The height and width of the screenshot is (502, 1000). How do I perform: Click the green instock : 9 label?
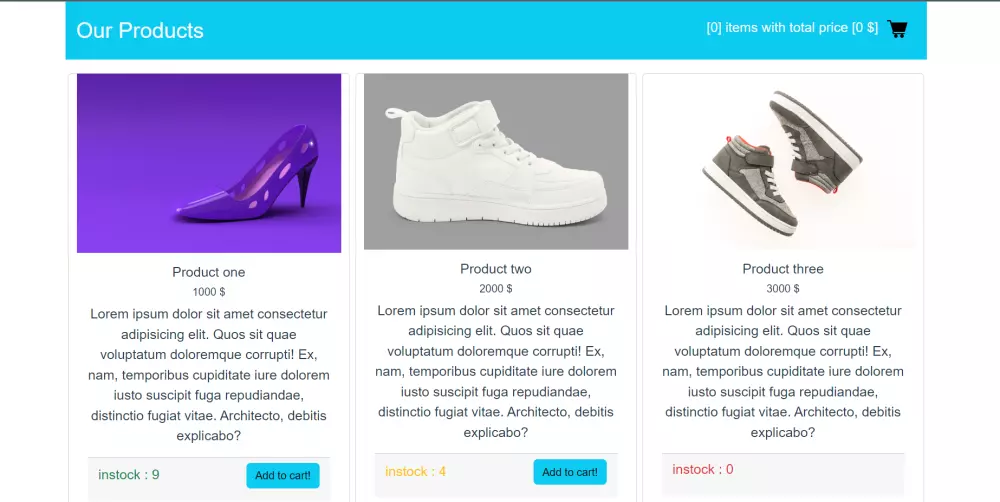coord(129,475)
